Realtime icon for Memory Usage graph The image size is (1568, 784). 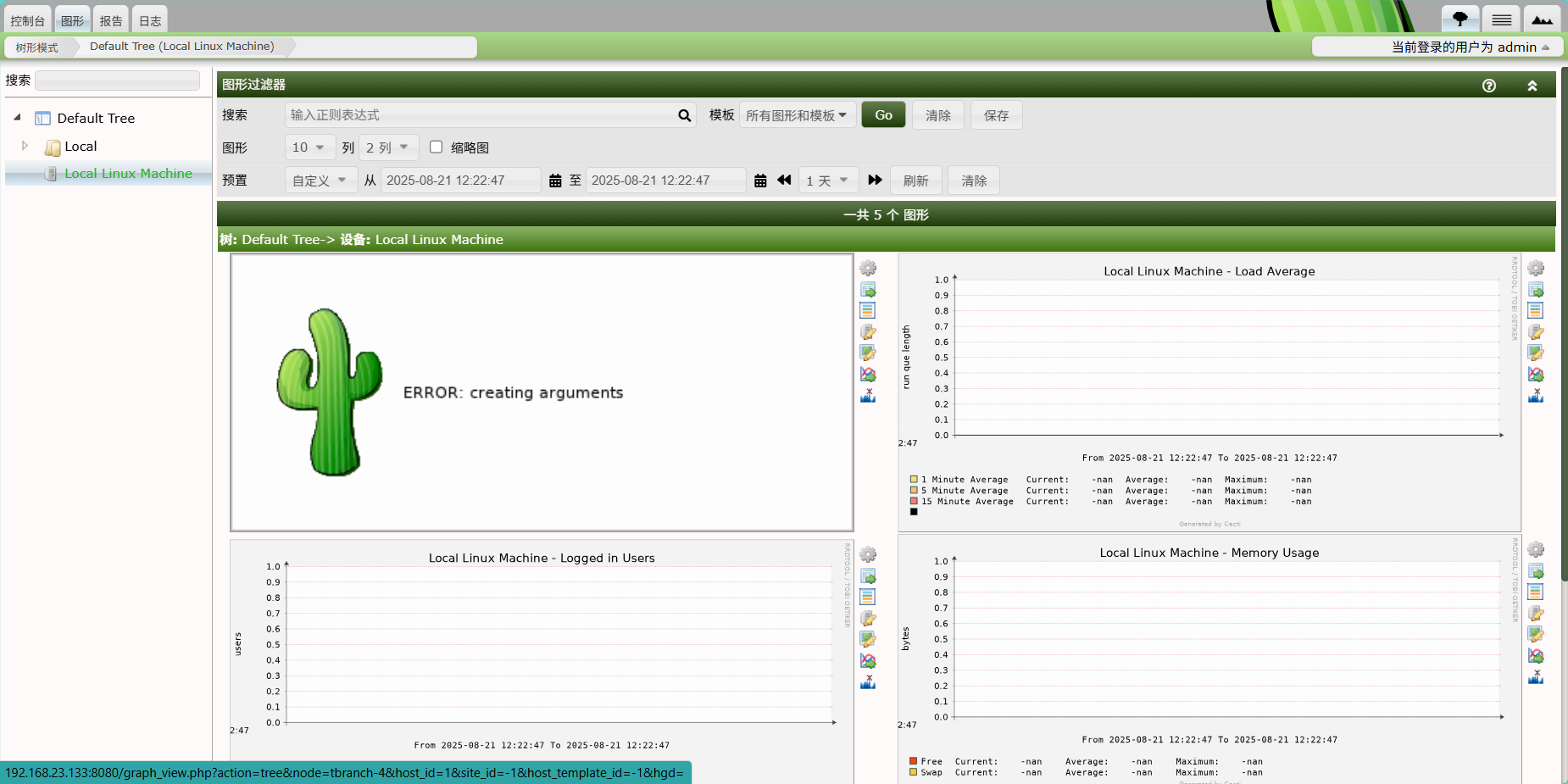tap(1536, 655)
